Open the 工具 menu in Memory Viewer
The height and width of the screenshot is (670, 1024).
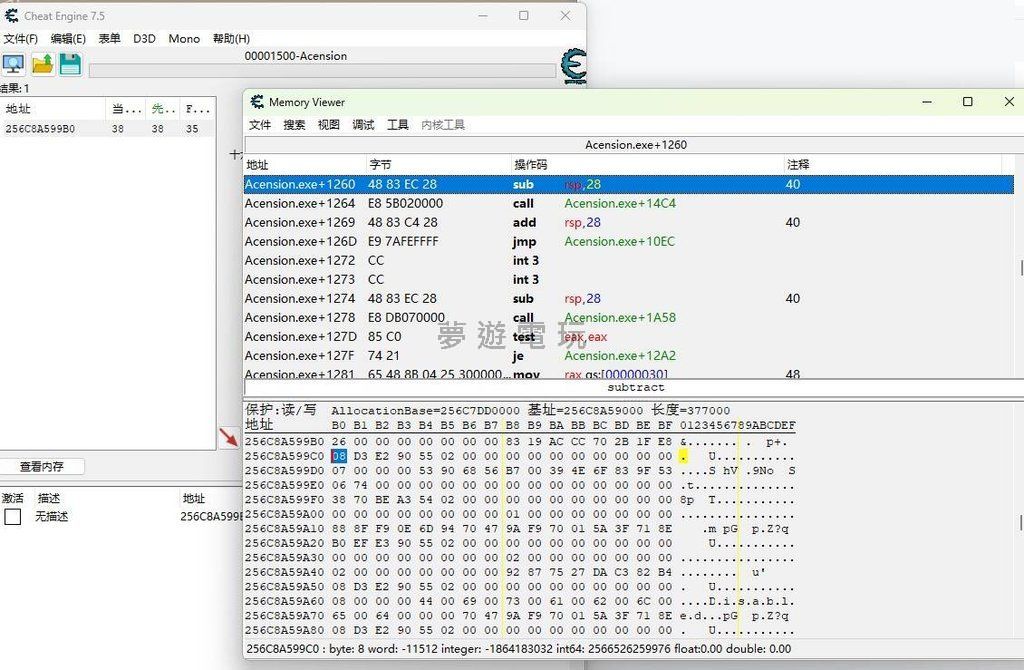(398, 125)
